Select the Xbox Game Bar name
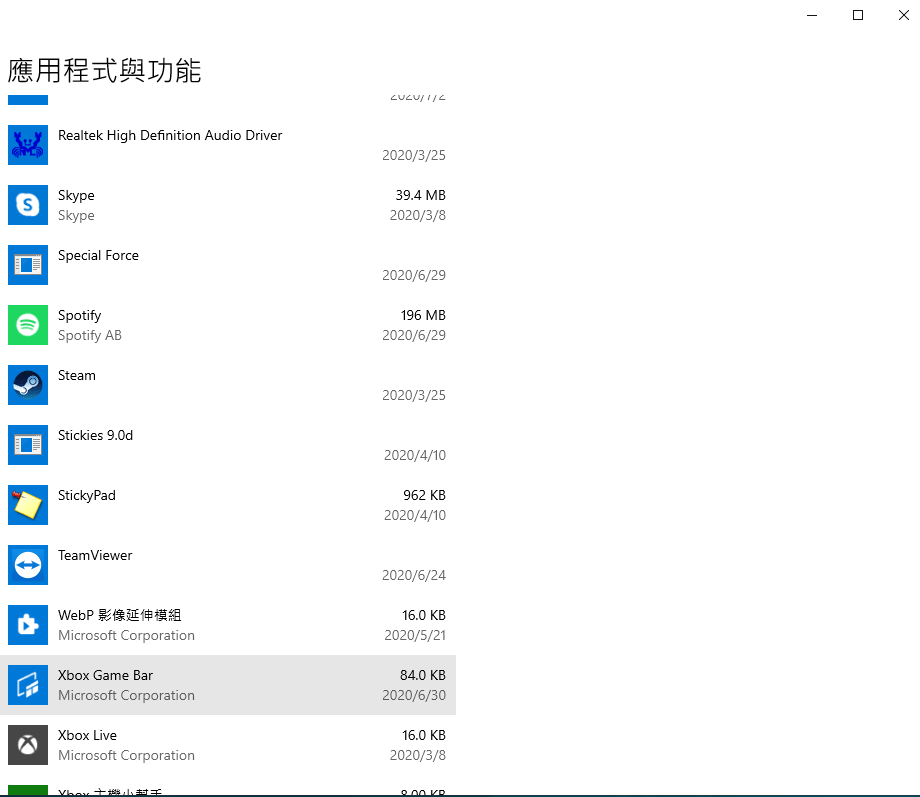Viewport: 920px width, 797px height. click(x=106, y=676)
